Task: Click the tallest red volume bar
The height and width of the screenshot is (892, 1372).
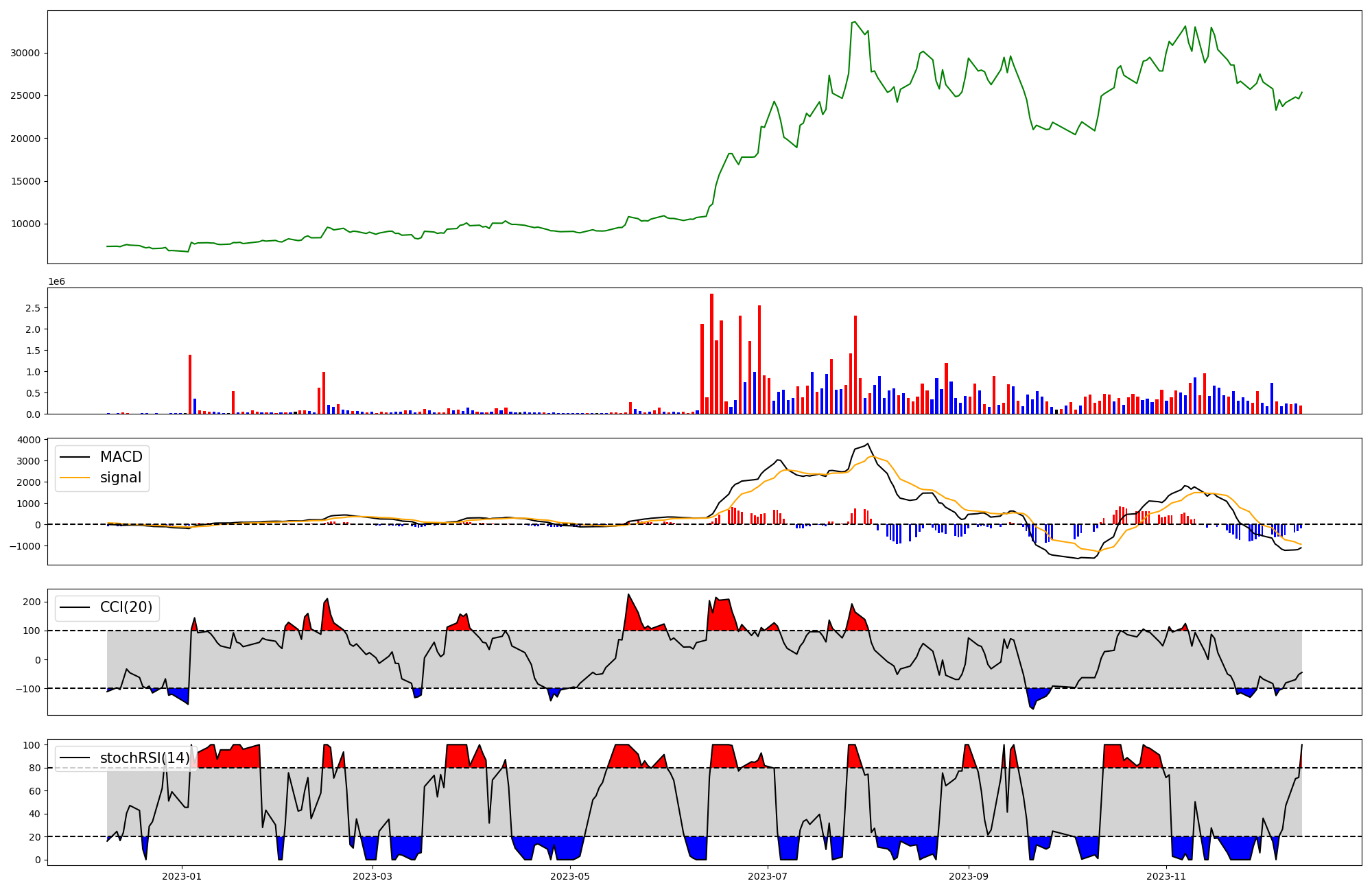Action: click(711, 353)
